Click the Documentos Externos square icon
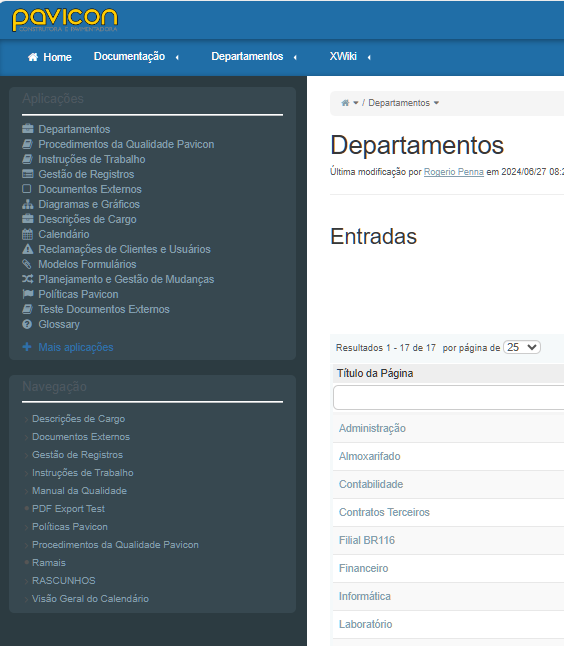 (27, 189)
